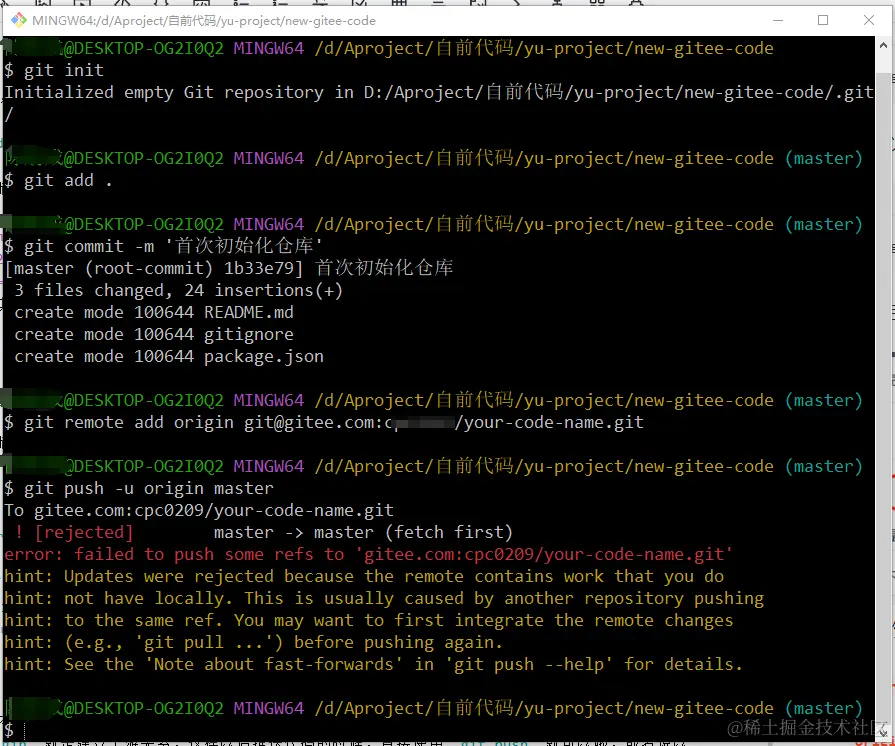Click '(master)' branch label on last prompt
The image size is (895, 746).
pos(823,708)
